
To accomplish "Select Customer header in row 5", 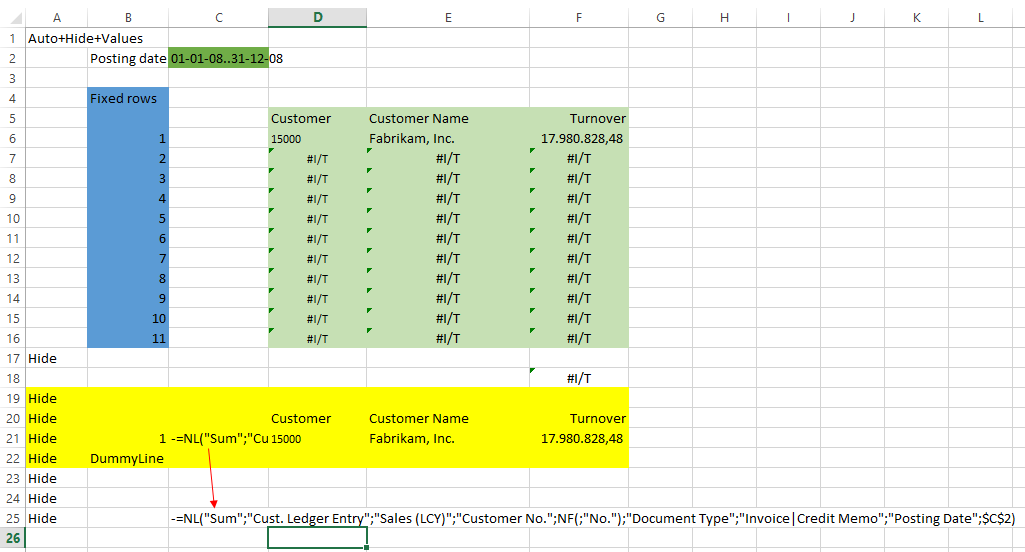I will (317, 118).
